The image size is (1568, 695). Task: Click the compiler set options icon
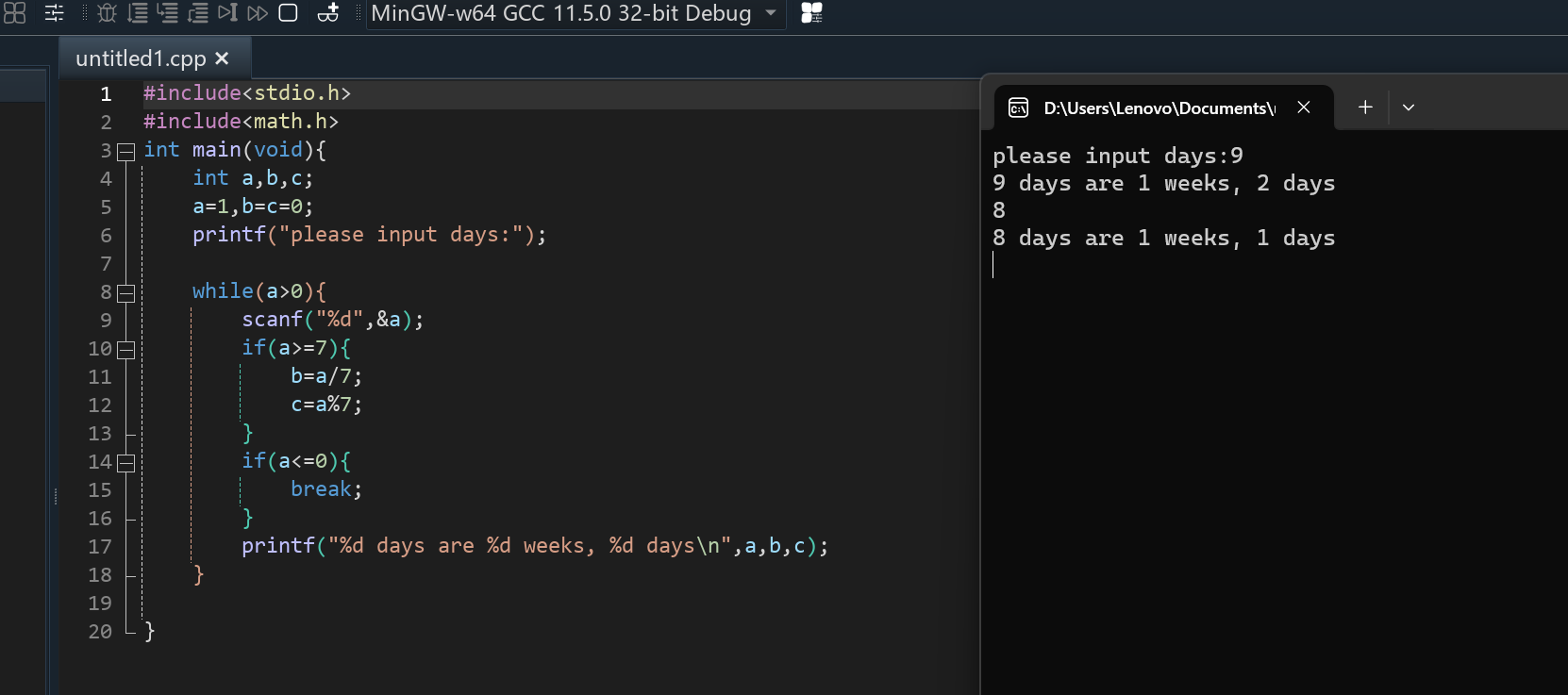[811, 13]
